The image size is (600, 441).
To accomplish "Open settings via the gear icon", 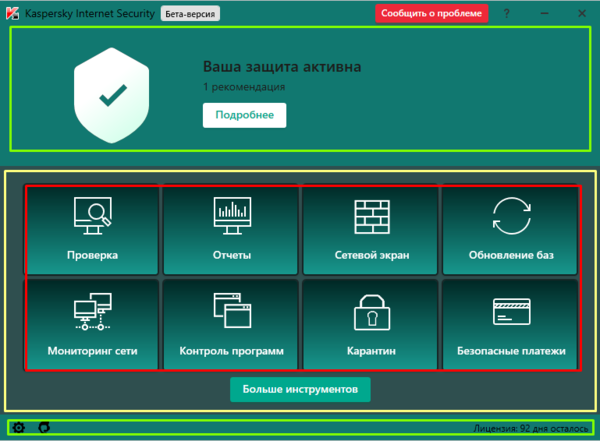I will tap(18, 427).
